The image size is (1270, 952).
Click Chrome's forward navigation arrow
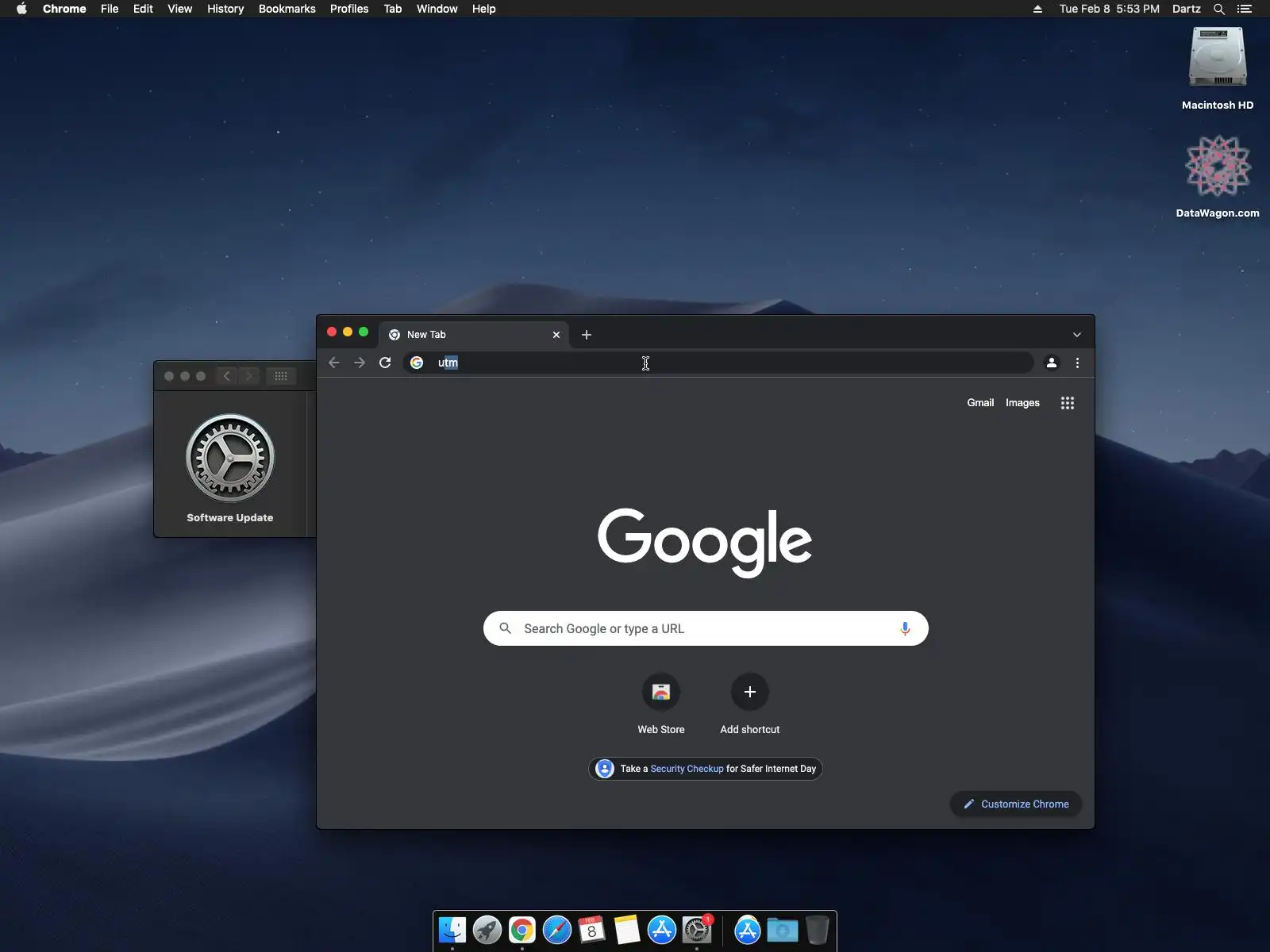click(360, 363)
